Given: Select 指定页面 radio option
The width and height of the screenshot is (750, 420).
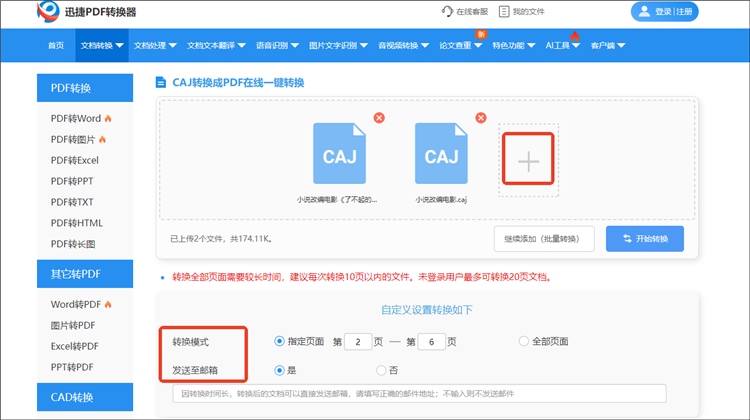Looking at the screenshot, I should 279,342.
